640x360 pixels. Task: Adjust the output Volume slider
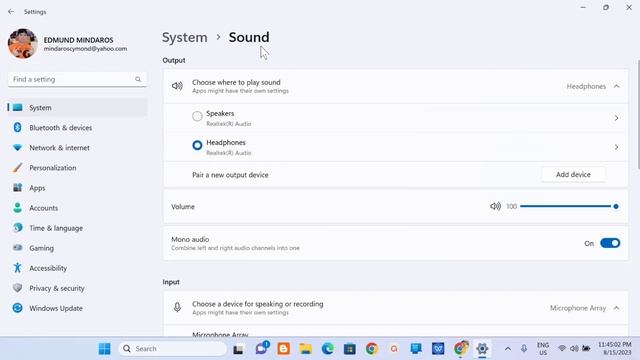(x=569, y=207)
